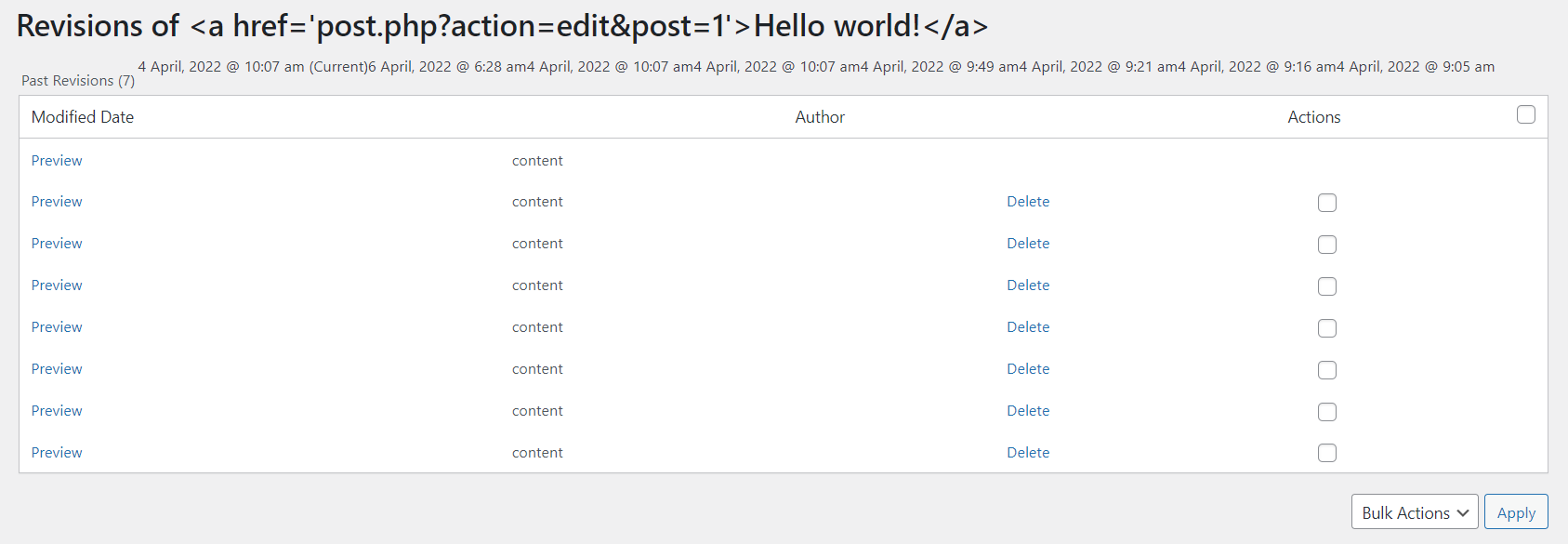Click the Actions column header
The image size is (1568, 544).
[1313, 117]
